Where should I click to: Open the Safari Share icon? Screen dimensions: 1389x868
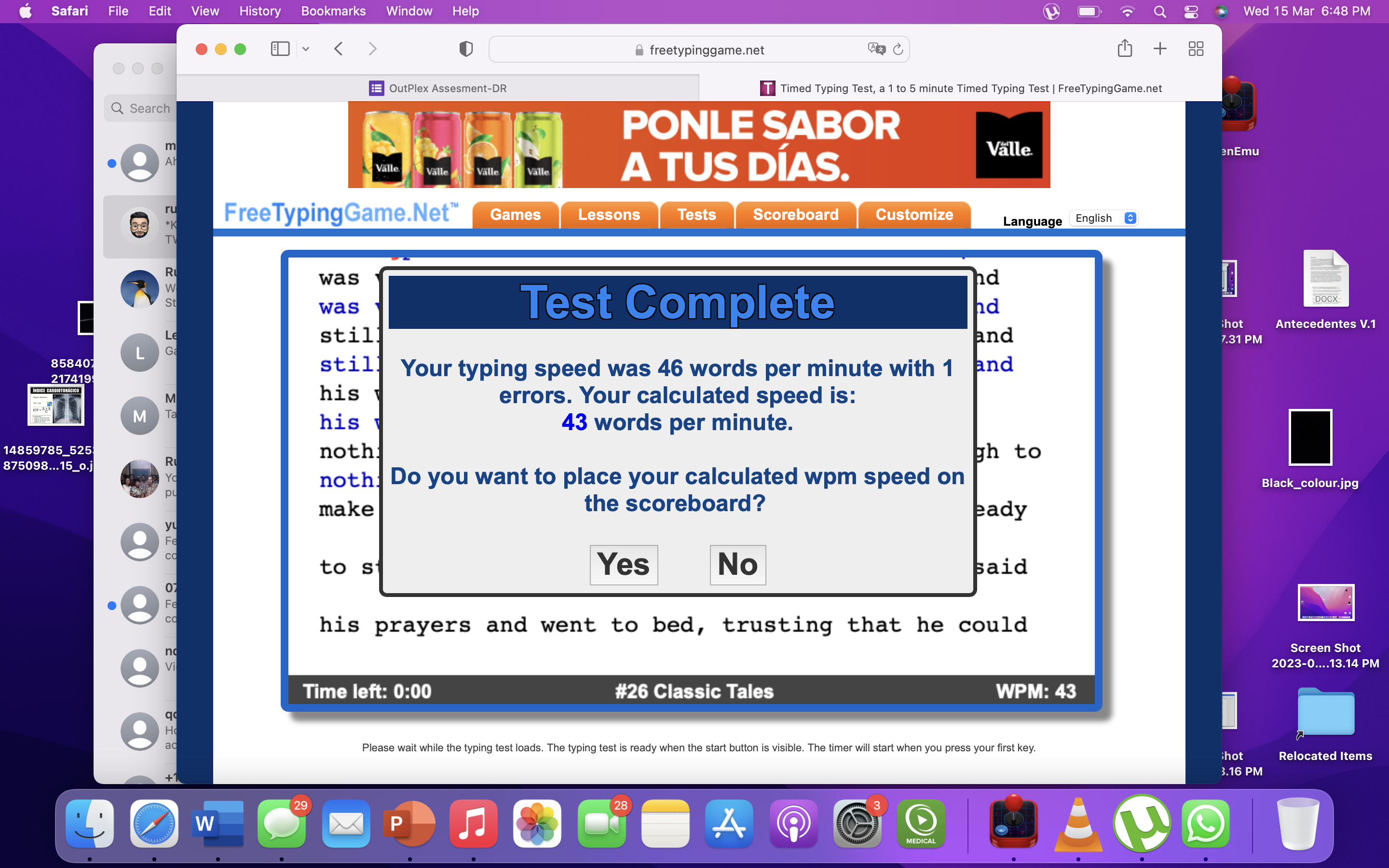1124,48
